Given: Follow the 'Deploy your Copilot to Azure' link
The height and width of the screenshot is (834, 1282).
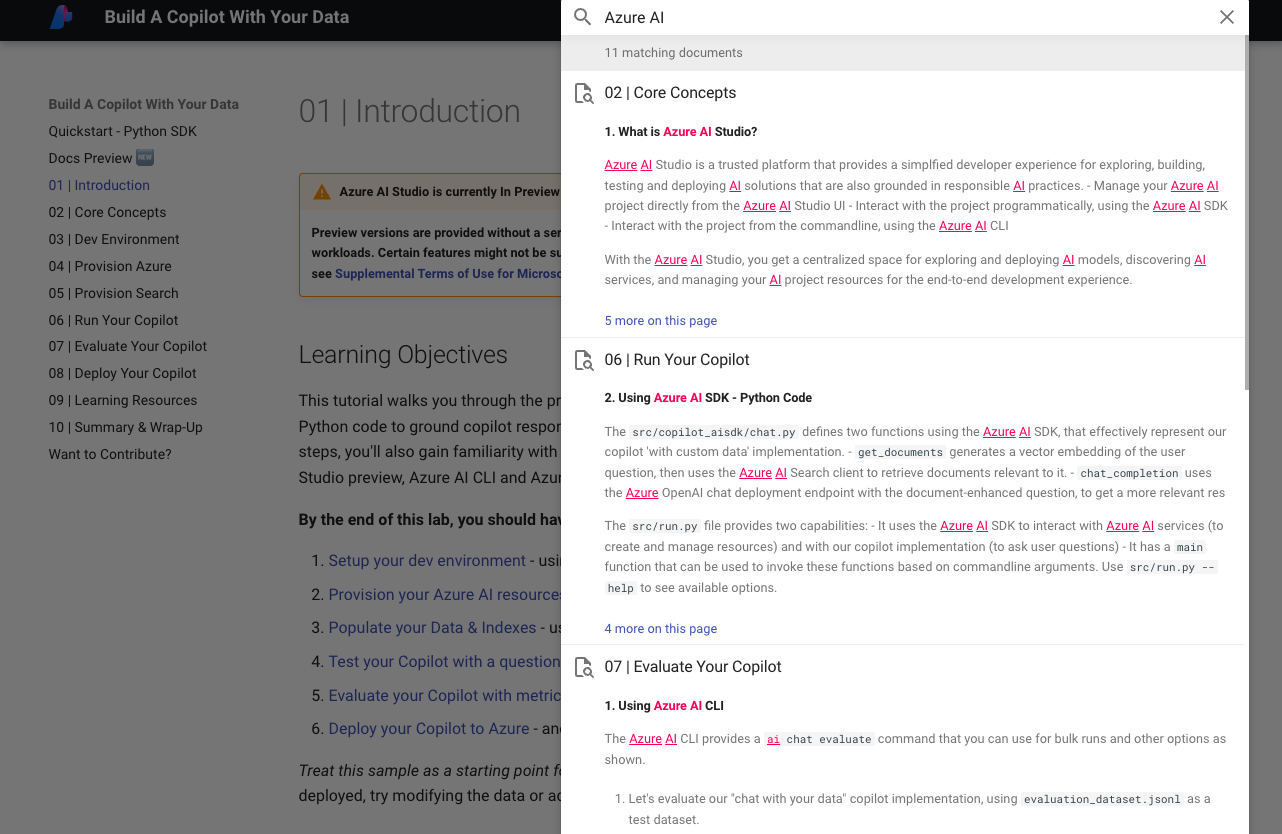Looking at the screenshot, I should 429,729.
